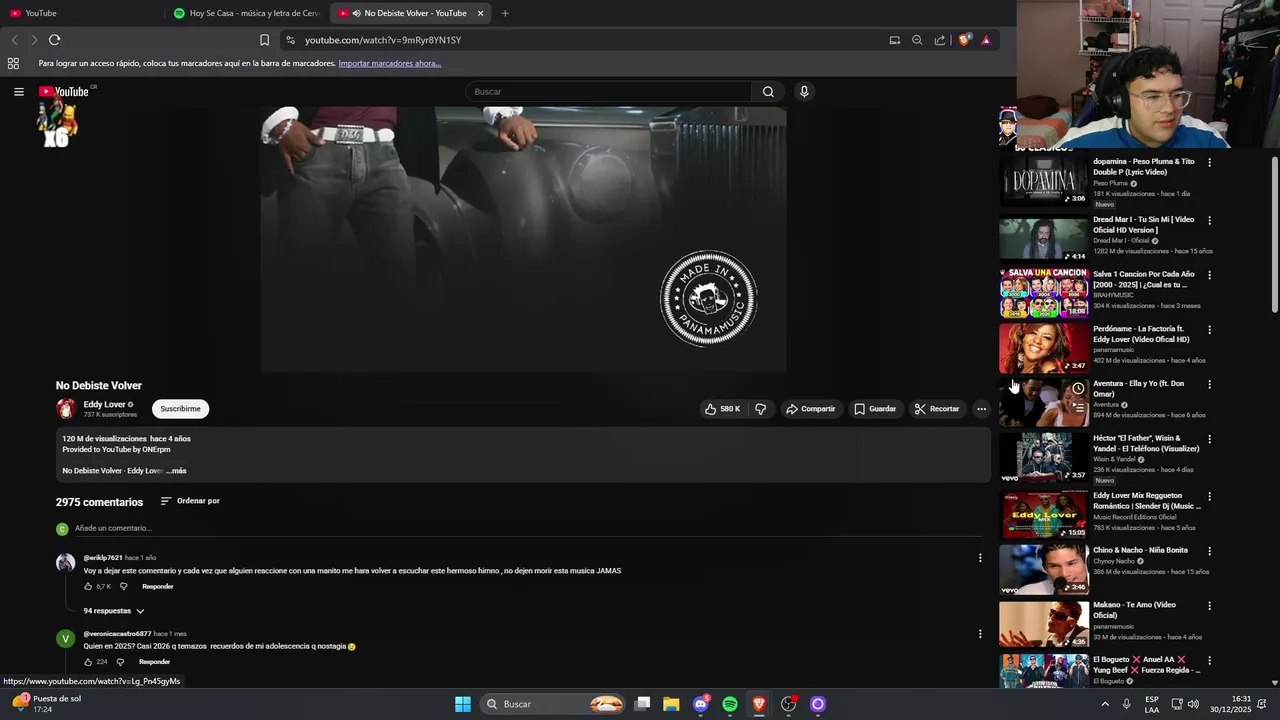Add Aventura video to watch later clock

coord(1078,388)
